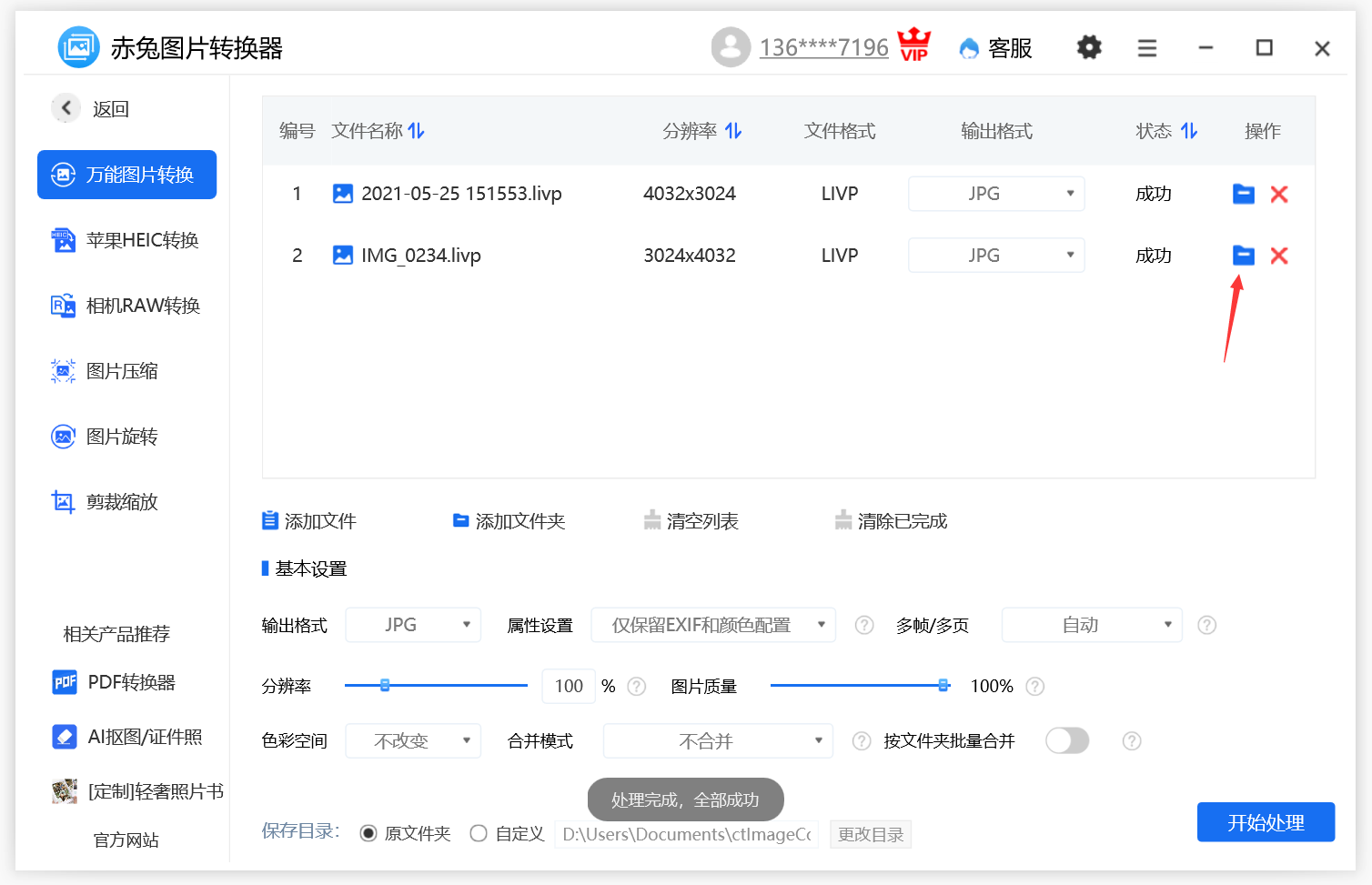Click 开始处理 to start conversion

tap(1266, 822)
